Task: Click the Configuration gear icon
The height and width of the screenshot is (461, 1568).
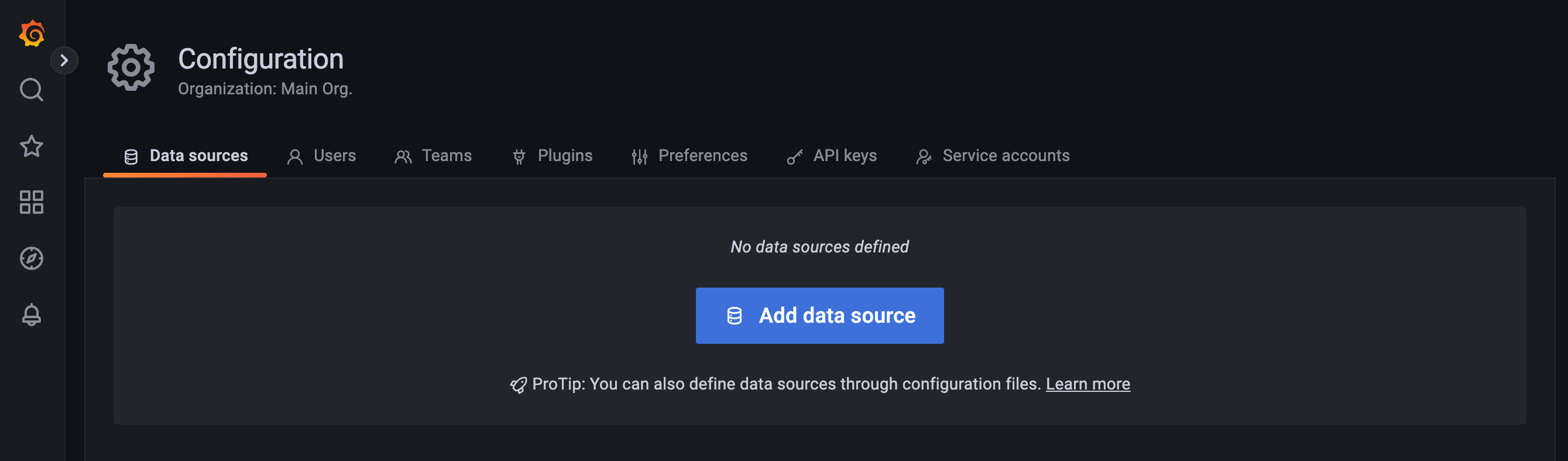Action: (x=131, y=67)
